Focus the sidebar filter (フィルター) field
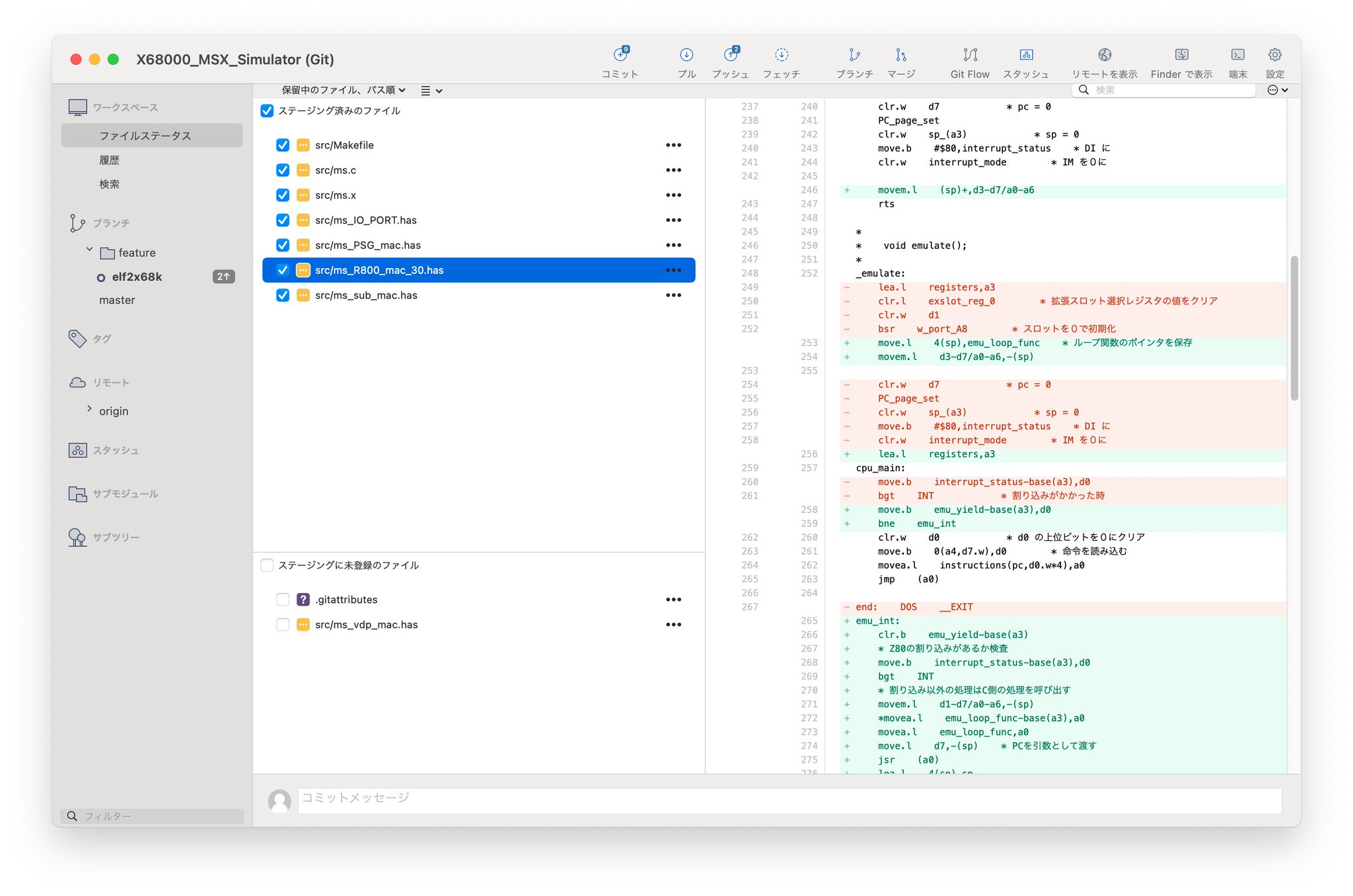Screen dimensions: 1353x896 152,816
